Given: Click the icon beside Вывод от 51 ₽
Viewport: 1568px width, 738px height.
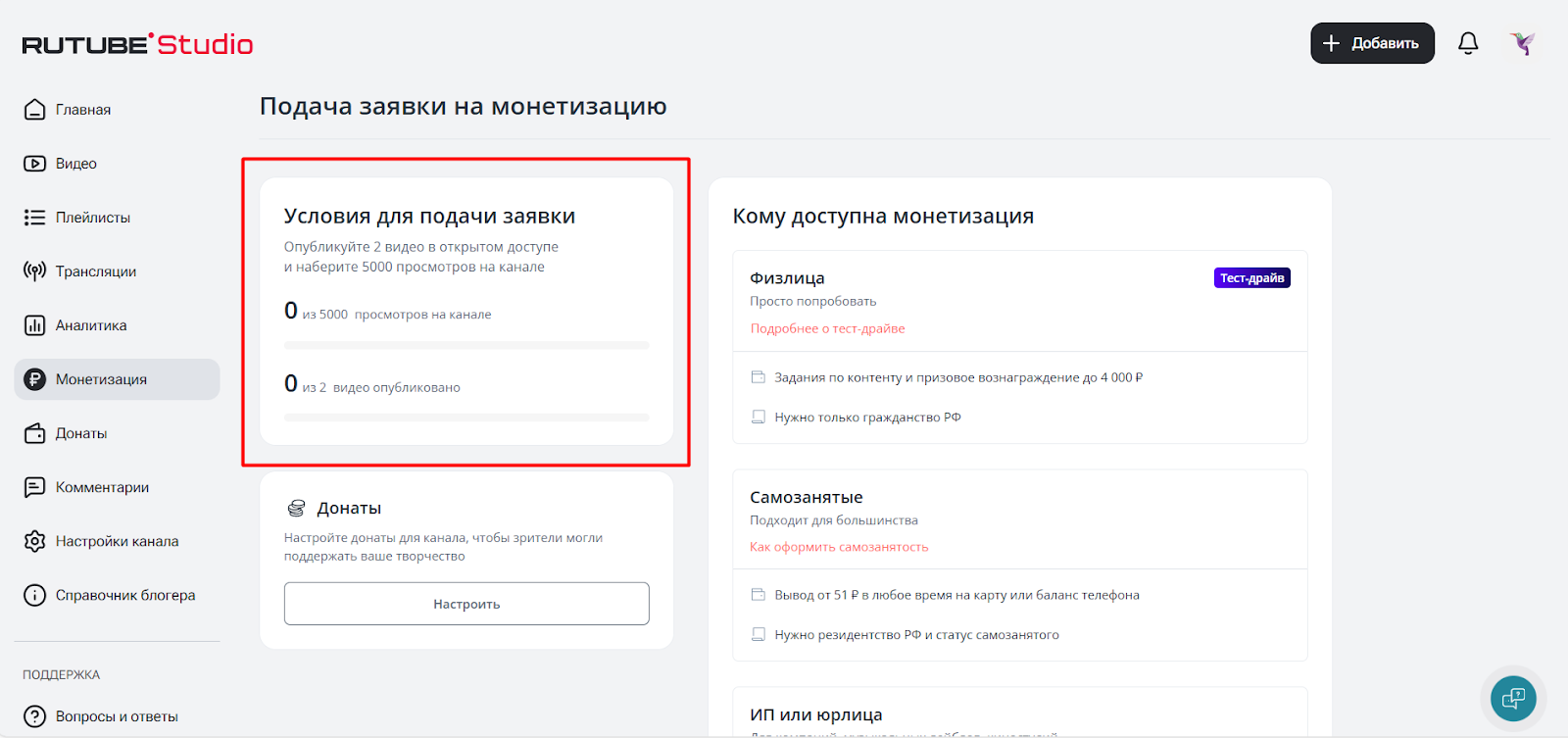Looking at the screenshot, I should tap(758, 595).
